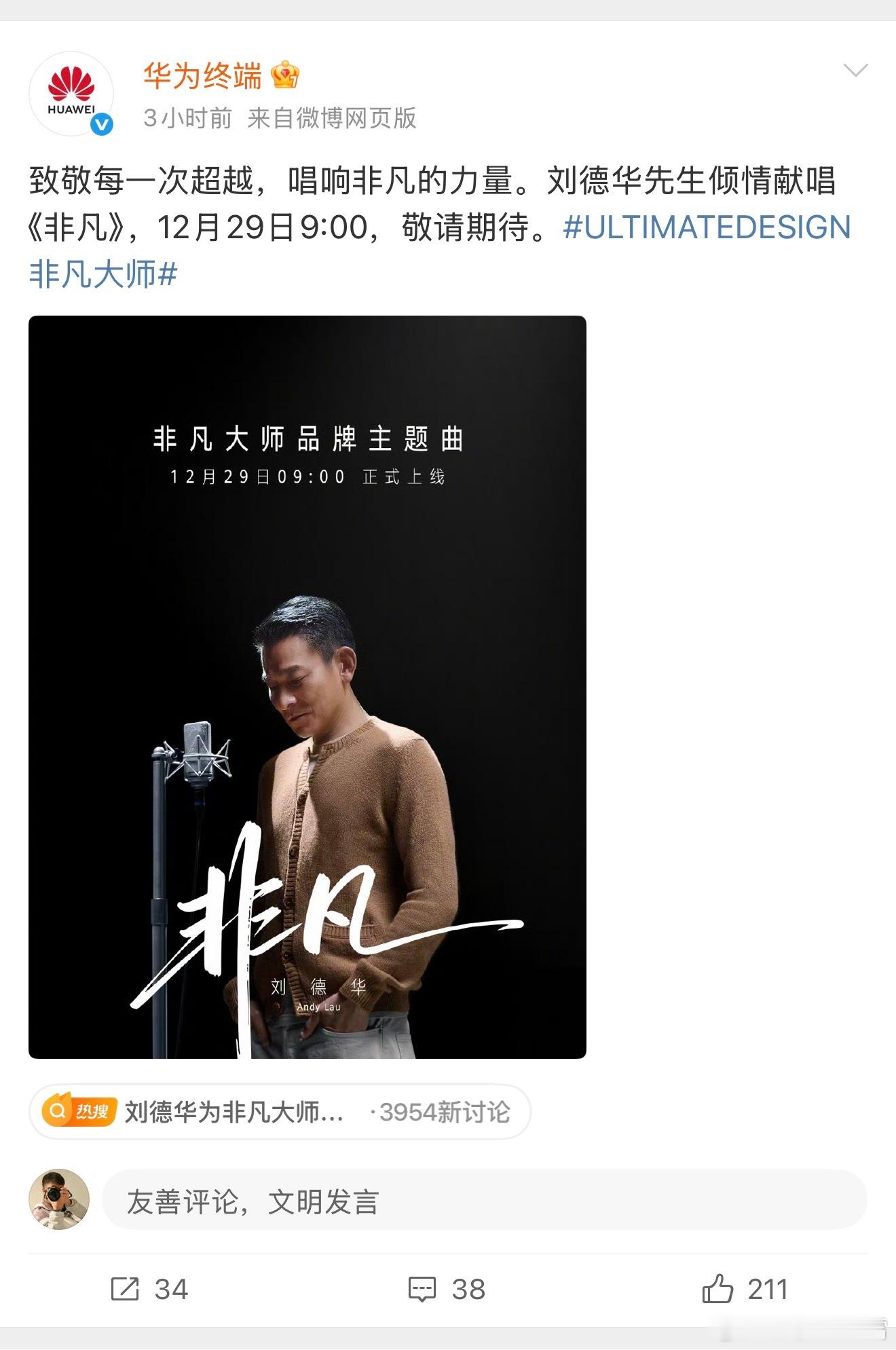Focus the 友善评论，文明发言 comment field
896x1350 pixels.
click(x=485, y=1199)
